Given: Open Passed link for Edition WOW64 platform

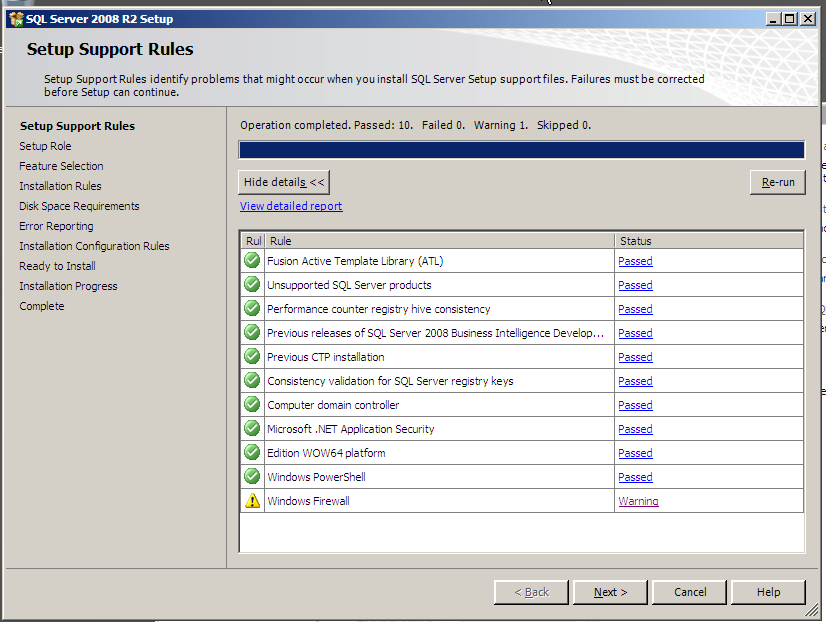Looking at the screenshot, I should click(x=635, y=453).
